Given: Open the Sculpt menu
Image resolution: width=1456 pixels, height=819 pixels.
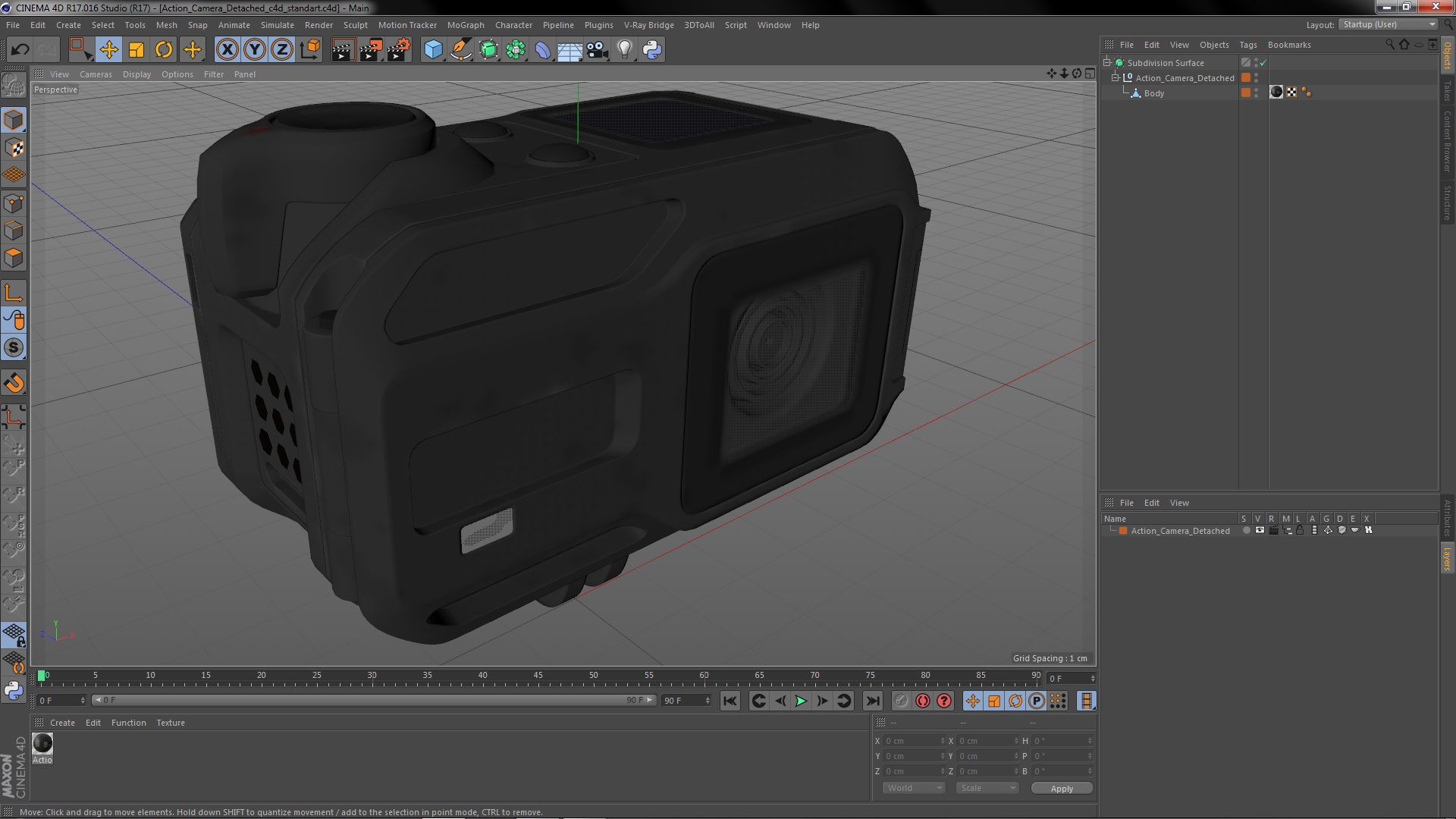Looking at the screenshot, I should click(x=355, y=25).
